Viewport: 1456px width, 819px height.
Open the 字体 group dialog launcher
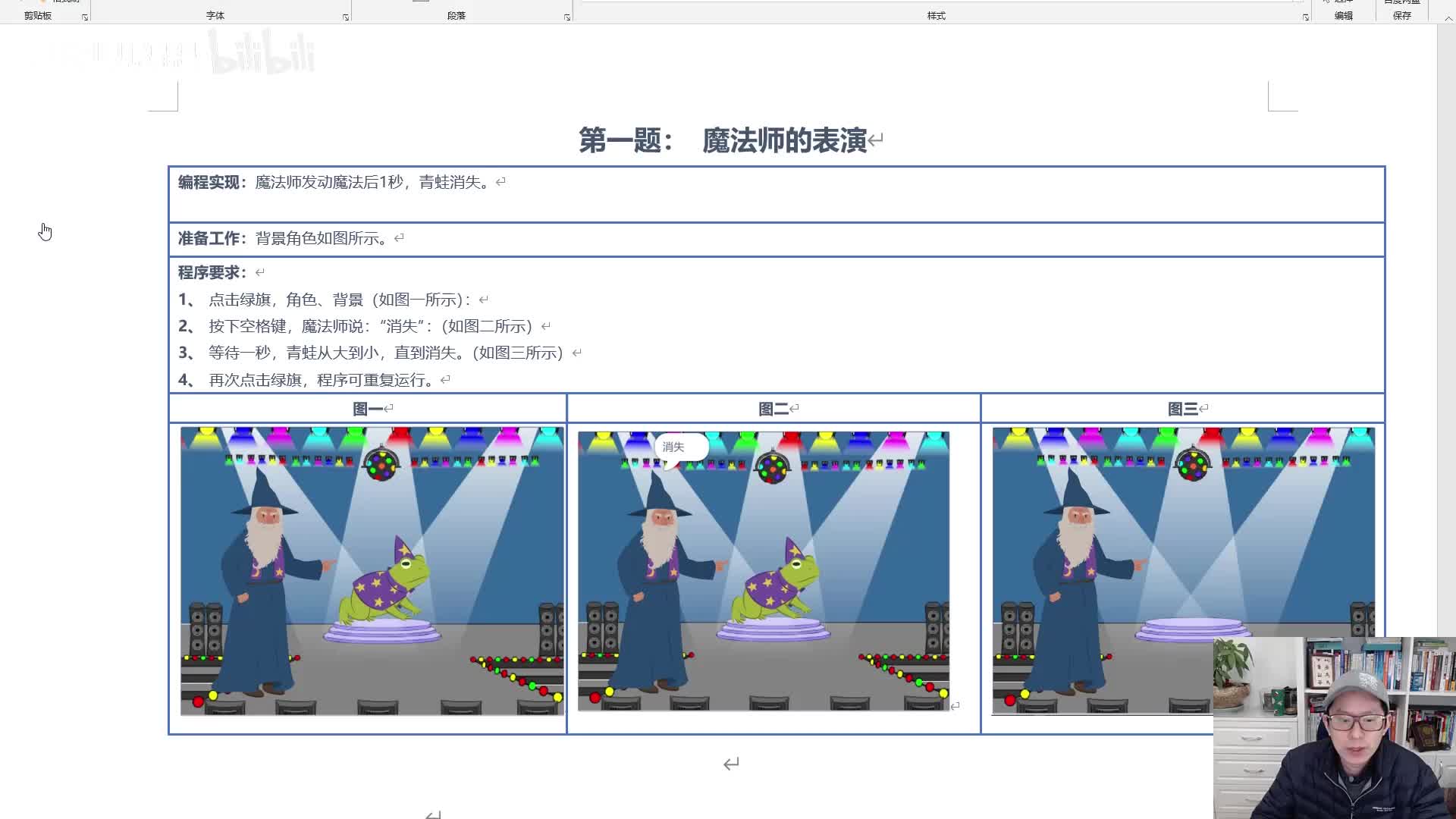(345, 17)
